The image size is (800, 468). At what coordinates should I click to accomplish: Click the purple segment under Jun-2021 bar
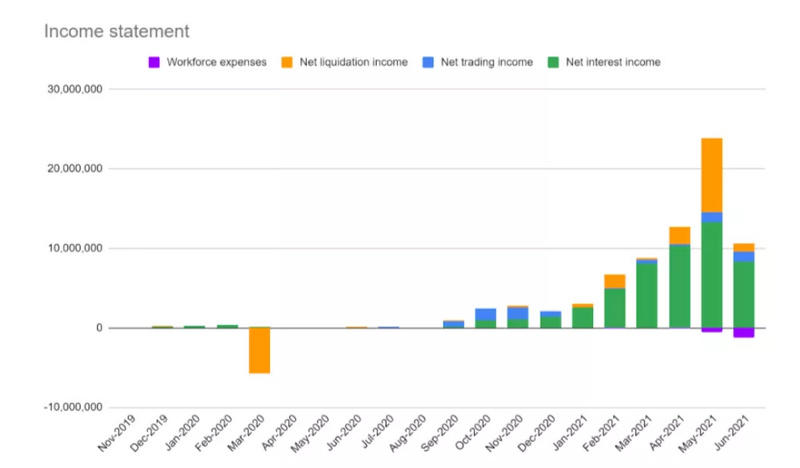(744, 333)
